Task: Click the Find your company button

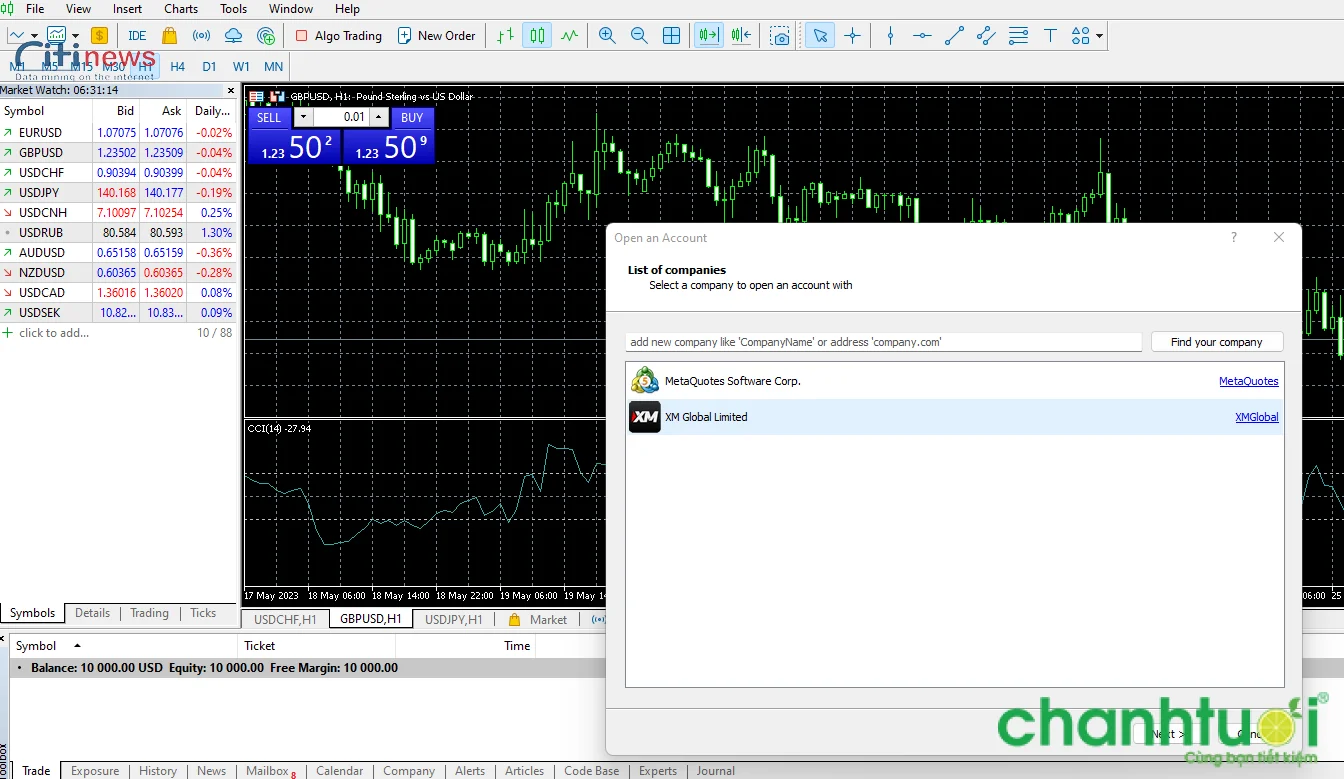Action: [1217, 342]
